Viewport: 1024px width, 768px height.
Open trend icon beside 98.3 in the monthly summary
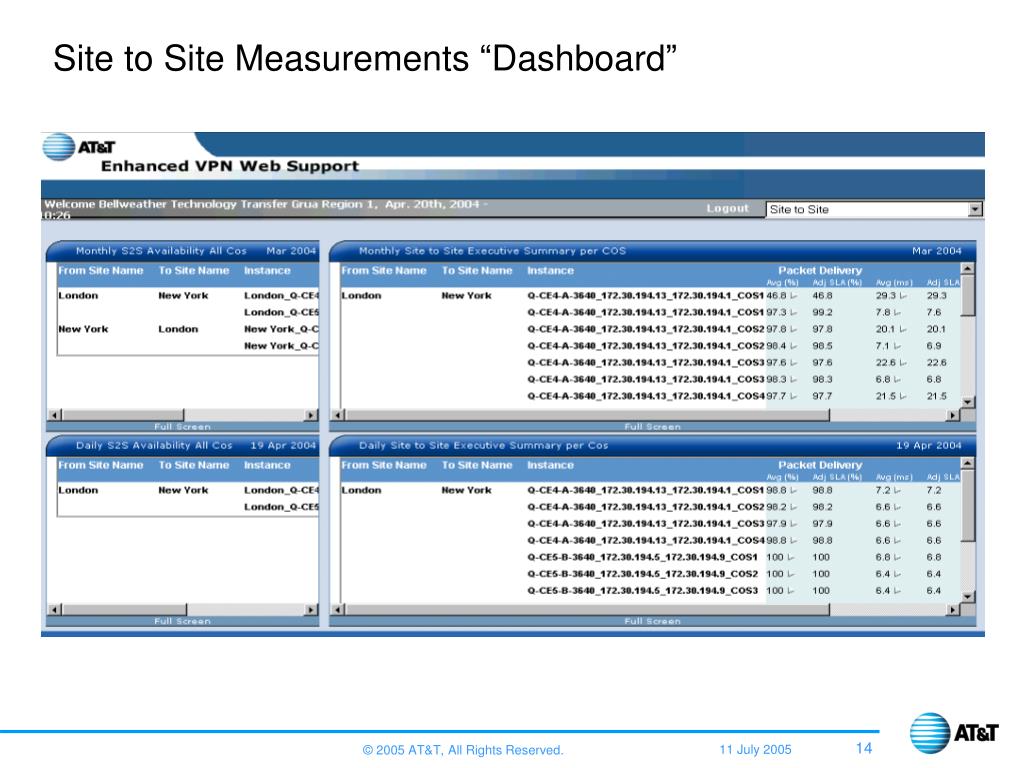793,379
